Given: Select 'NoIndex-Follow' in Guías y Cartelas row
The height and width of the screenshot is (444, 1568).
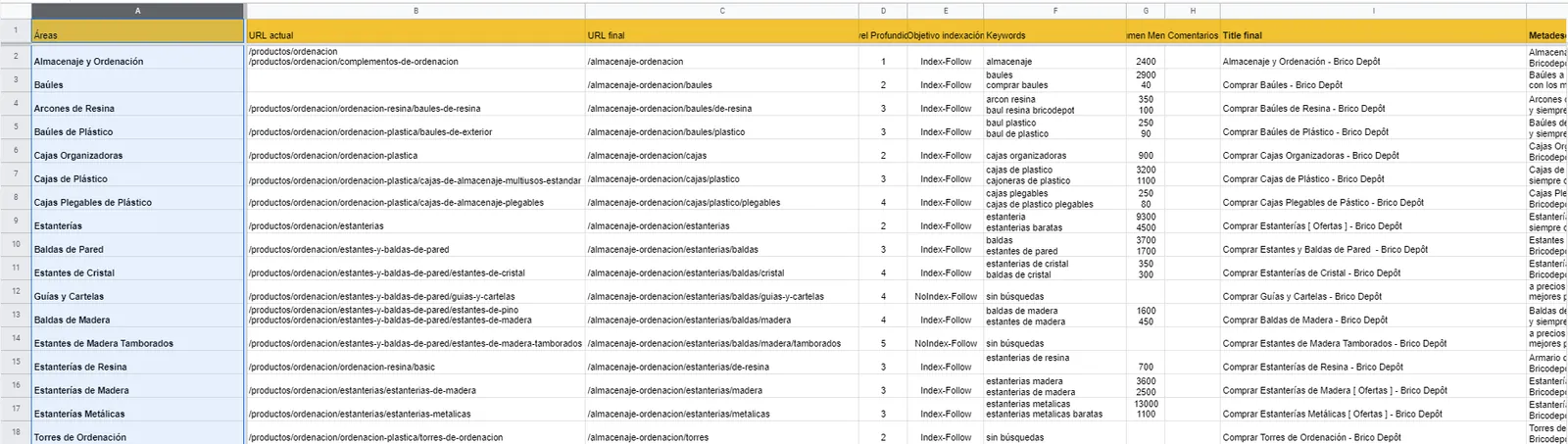Looking at the screenshot, I should coord(946,292).
